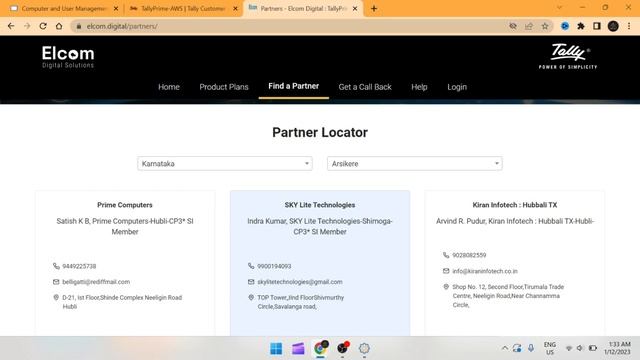Click the Prime Computers partner title
Image resolution: width=640 pixels, height=360 pixels.
(x=125, y=205)
